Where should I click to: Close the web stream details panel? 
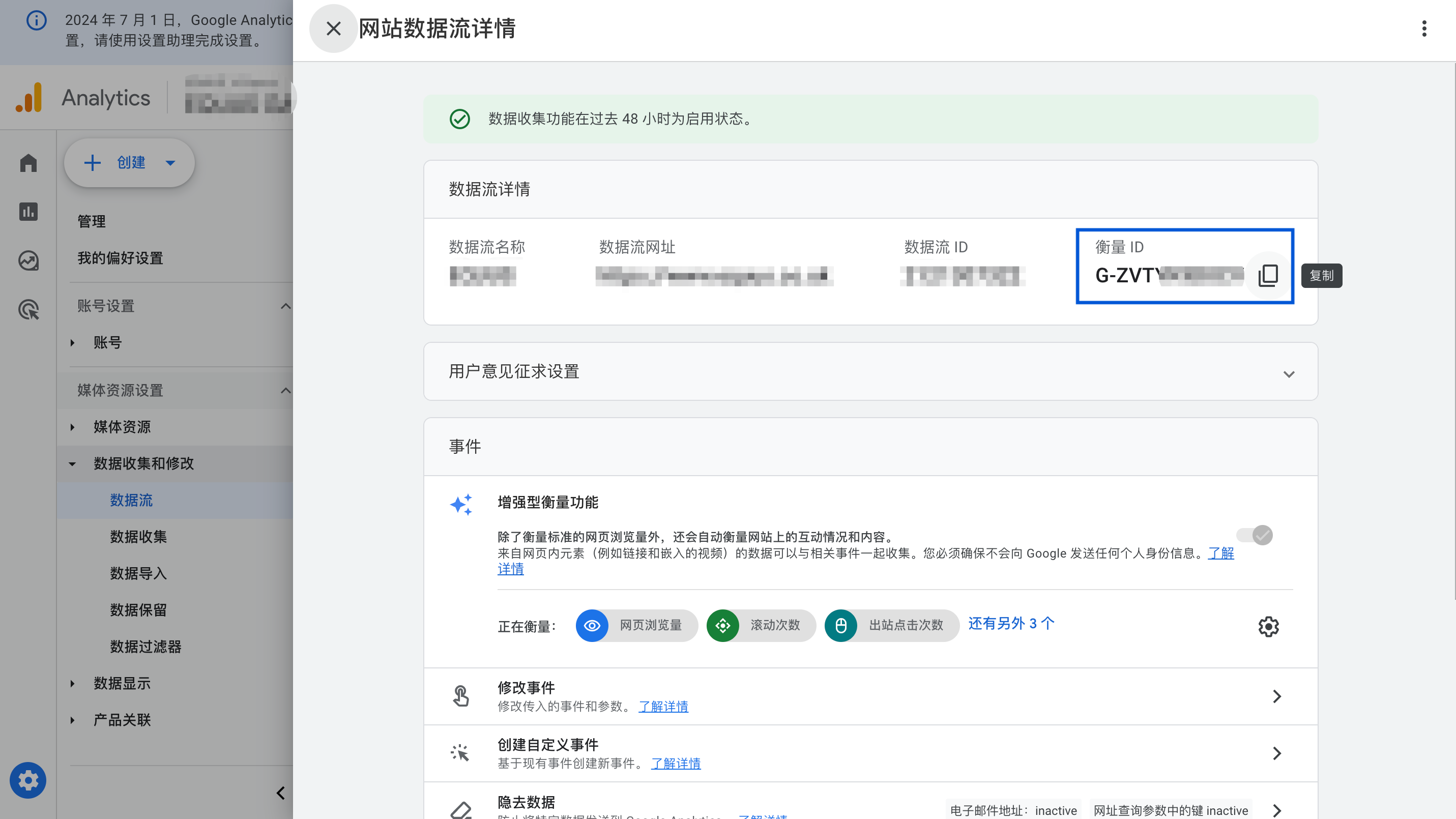[x=334, y=29]
